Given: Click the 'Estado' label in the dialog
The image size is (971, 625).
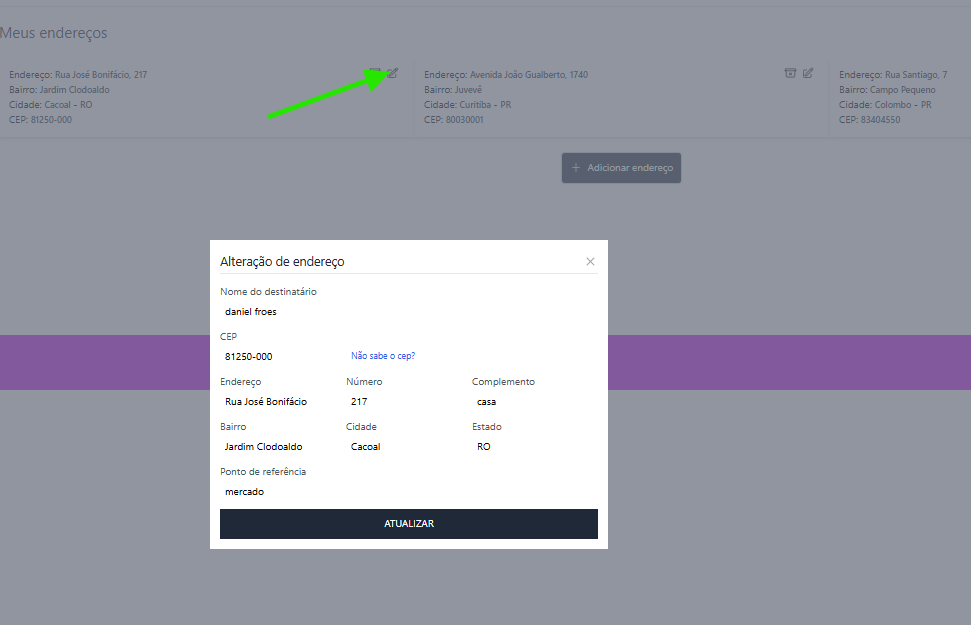Looking at the screenshot, I should pos(487,427).
